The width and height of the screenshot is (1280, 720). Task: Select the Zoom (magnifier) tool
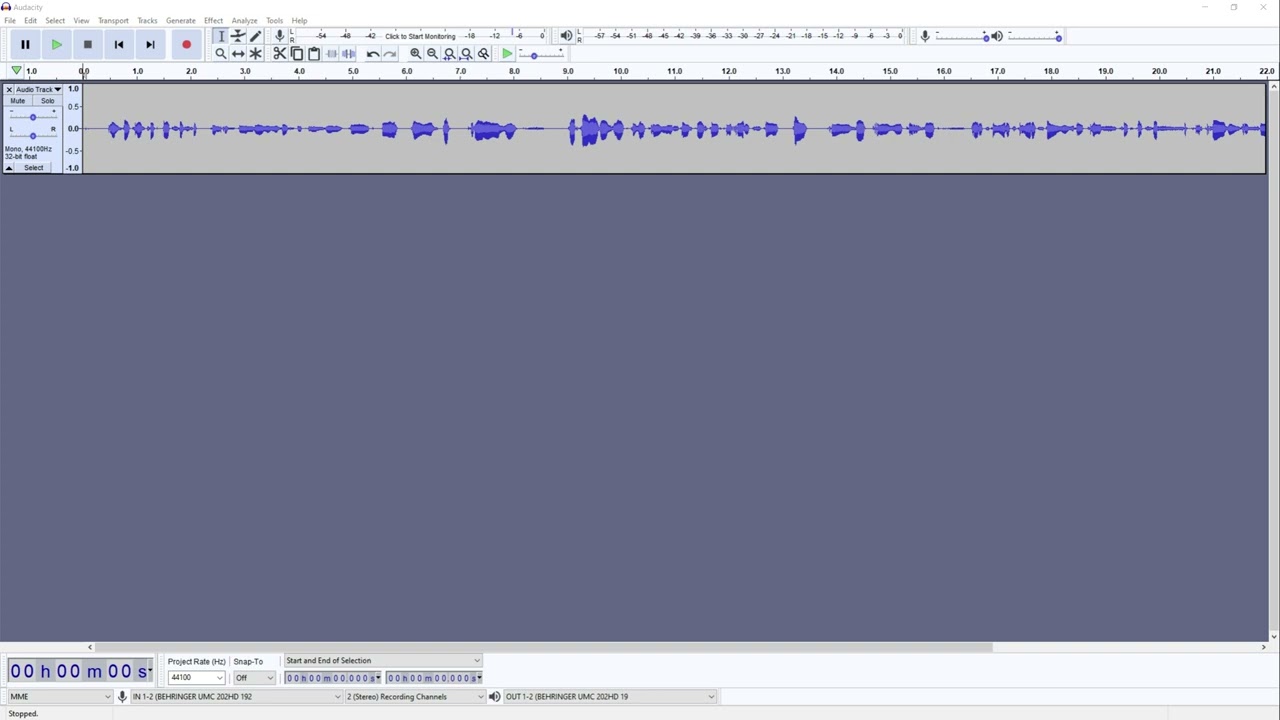221,53
